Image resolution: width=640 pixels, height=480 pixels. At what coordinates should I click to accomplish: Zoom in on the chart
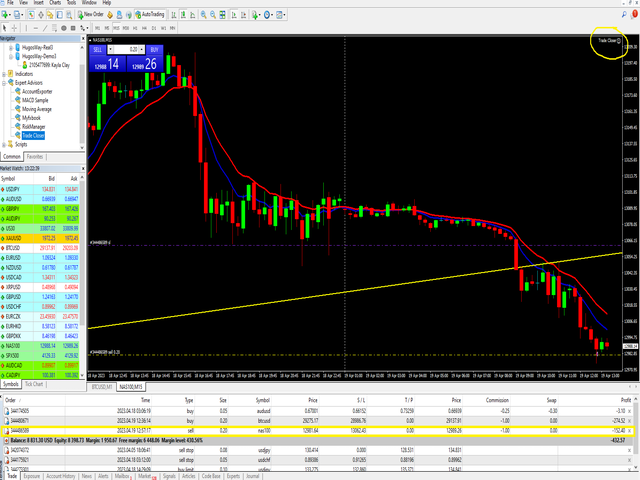203,15
